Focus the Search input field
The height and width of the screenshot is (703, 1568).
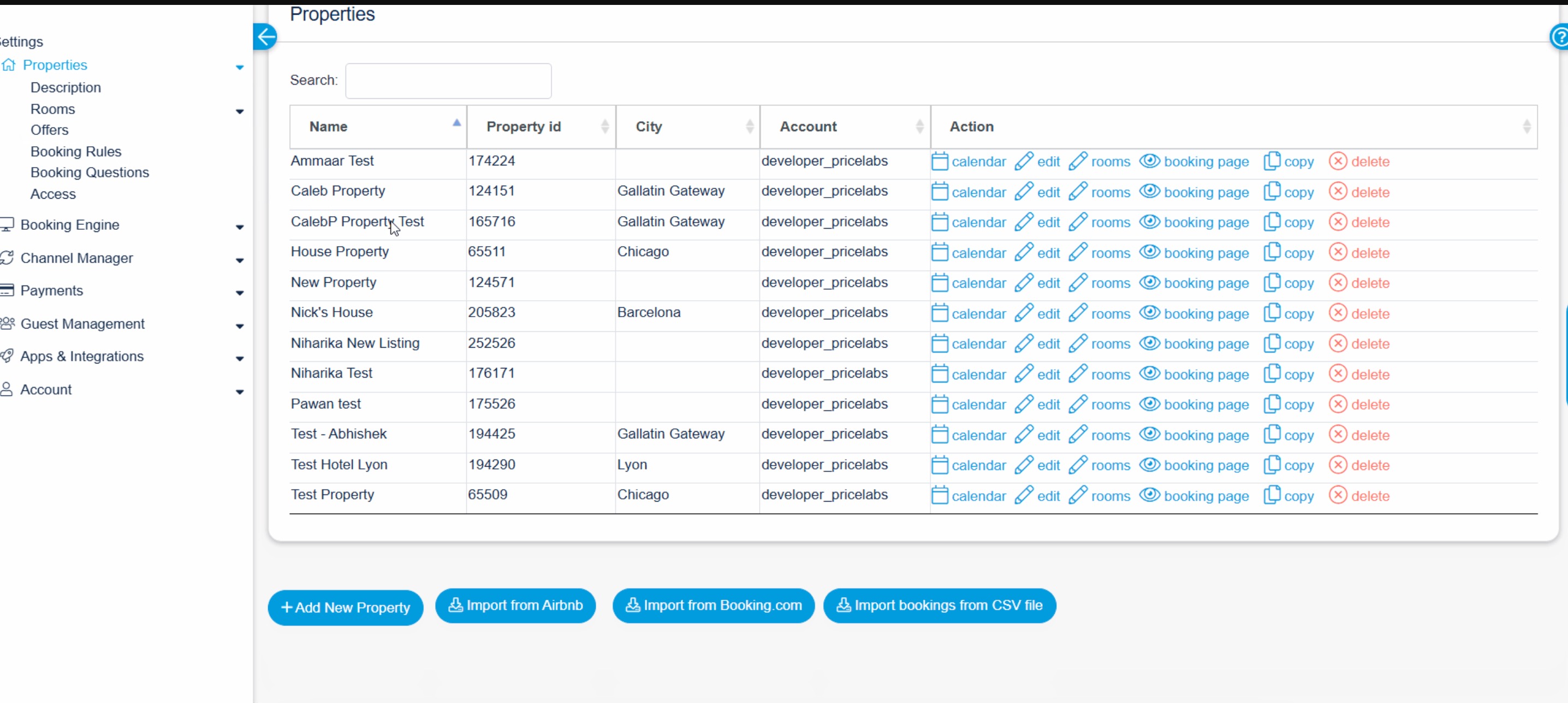[448, 80]
